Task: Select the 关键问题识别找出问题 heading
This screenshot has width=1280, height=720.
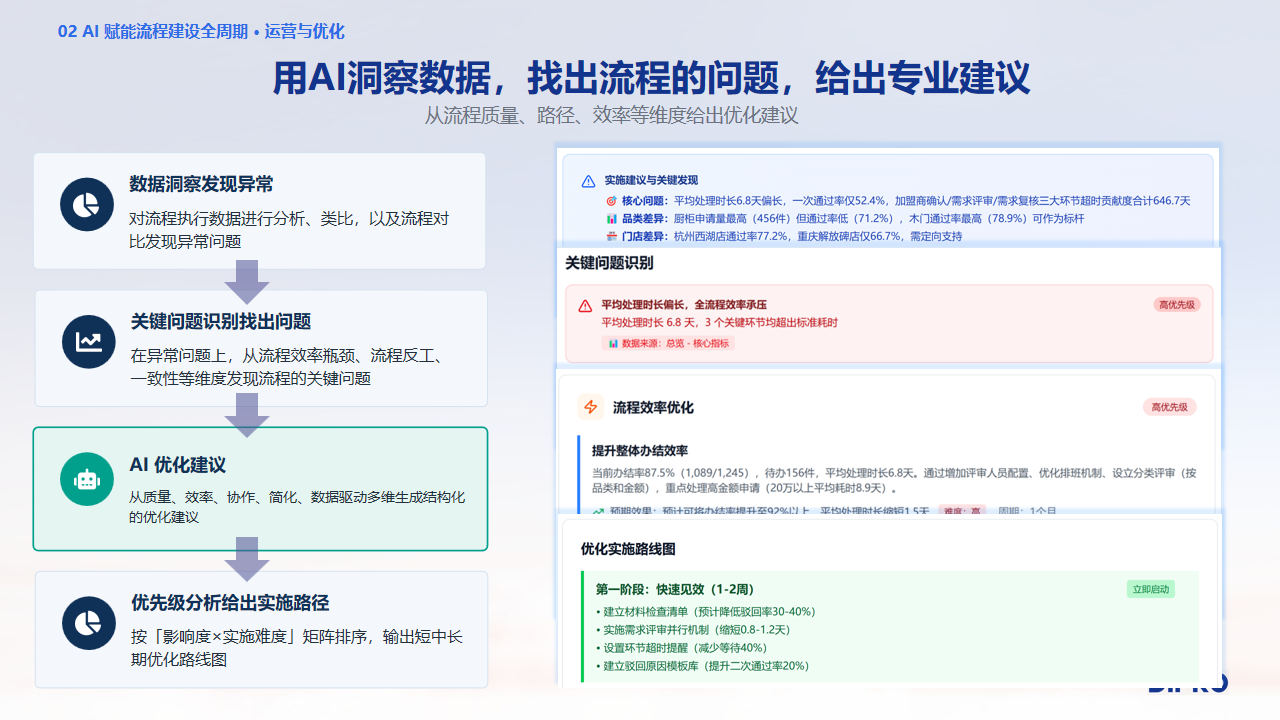Action: [221, 321]
